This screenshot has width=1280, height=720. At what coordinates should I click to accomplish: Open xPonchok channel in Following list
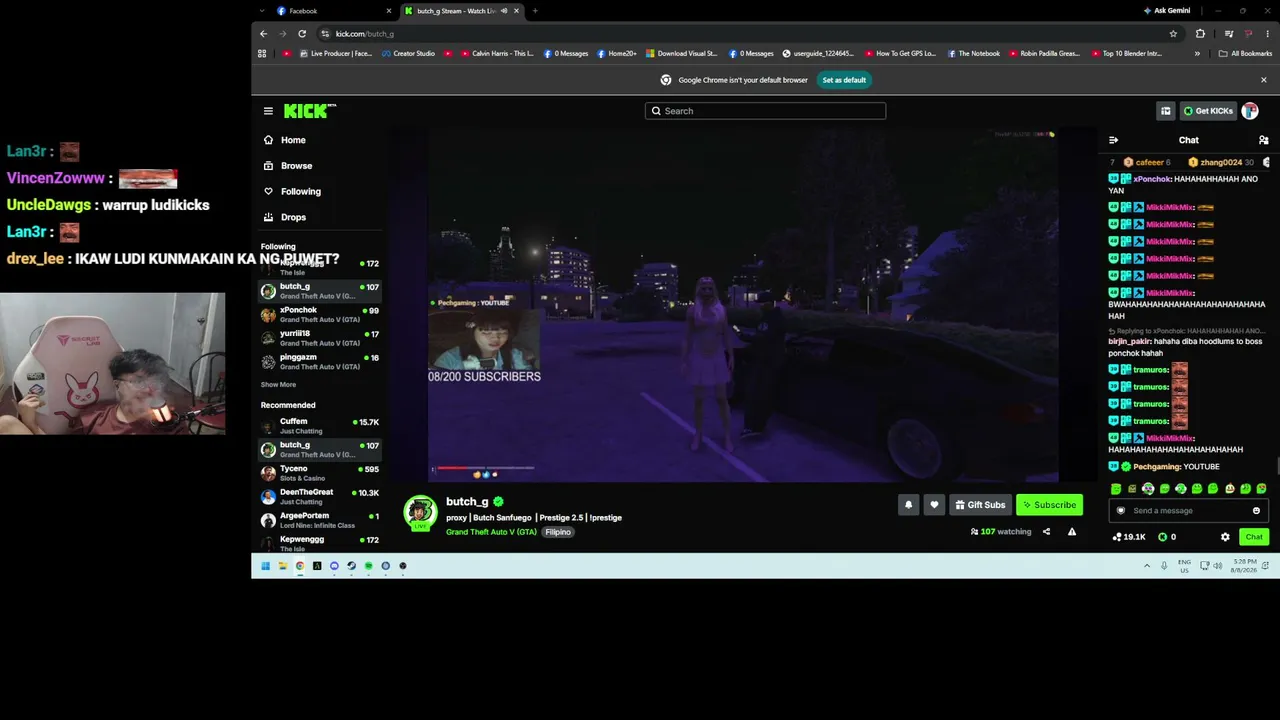320,315
